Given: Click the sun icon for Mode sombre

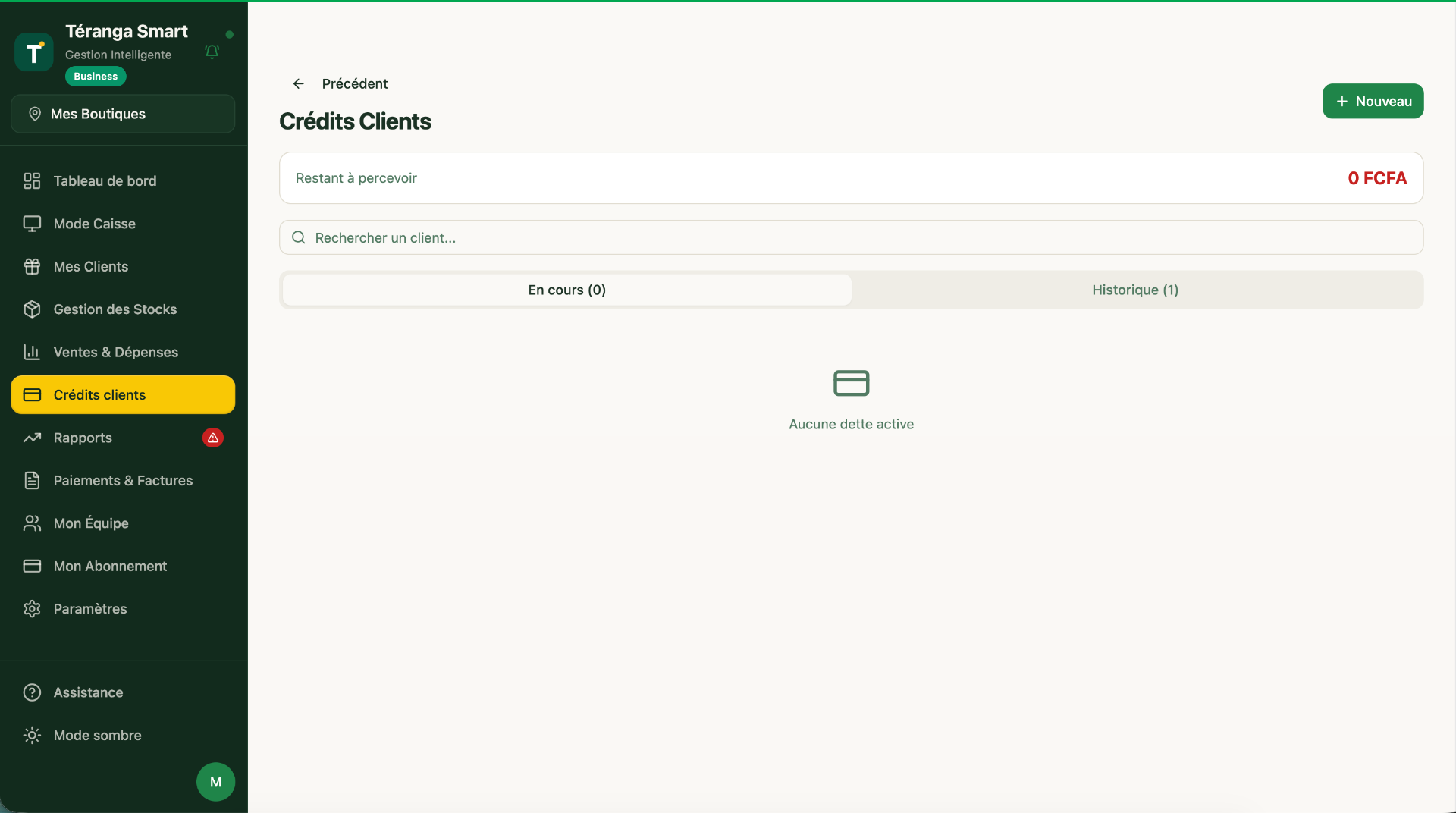Looking at the screenshot, I should point(32,735).
